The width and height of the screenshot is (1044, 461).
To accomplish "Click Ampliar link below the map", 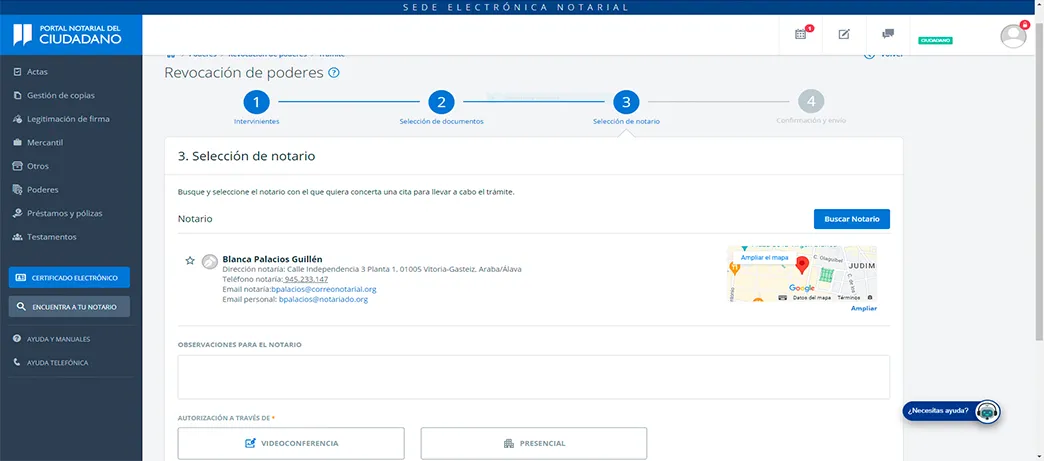I will (x=863, y=308).
